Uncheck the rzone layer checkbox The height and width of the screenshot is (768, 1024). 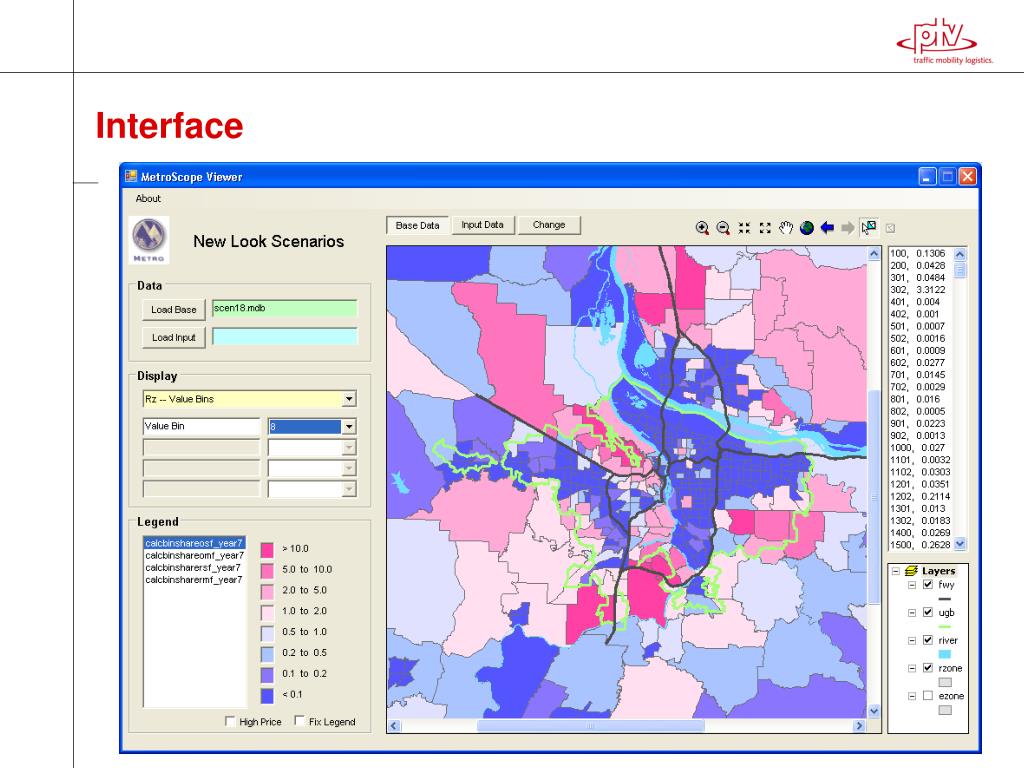(x=928, y=668)
